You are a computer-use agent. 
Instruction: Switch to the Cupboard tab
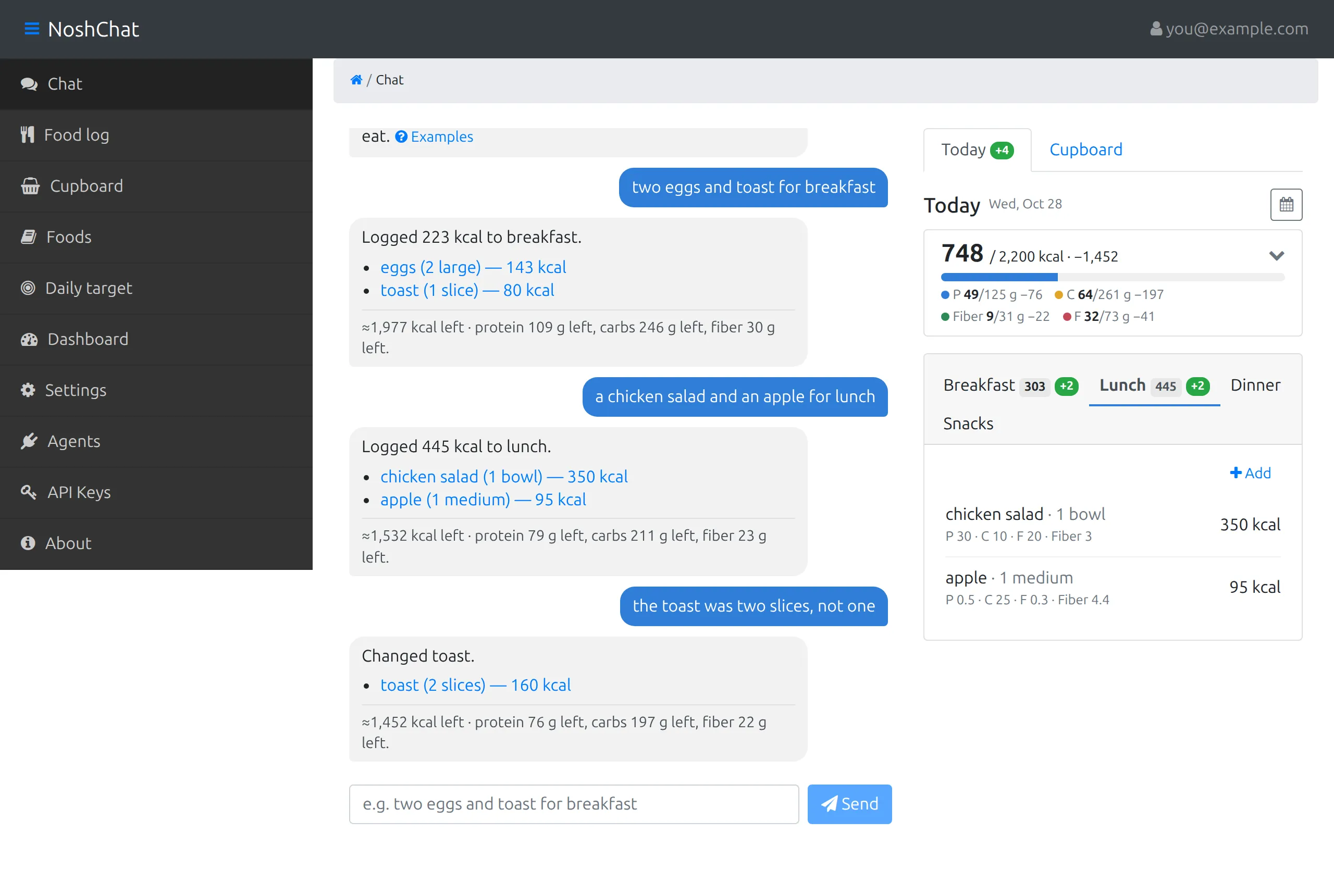1085,150
